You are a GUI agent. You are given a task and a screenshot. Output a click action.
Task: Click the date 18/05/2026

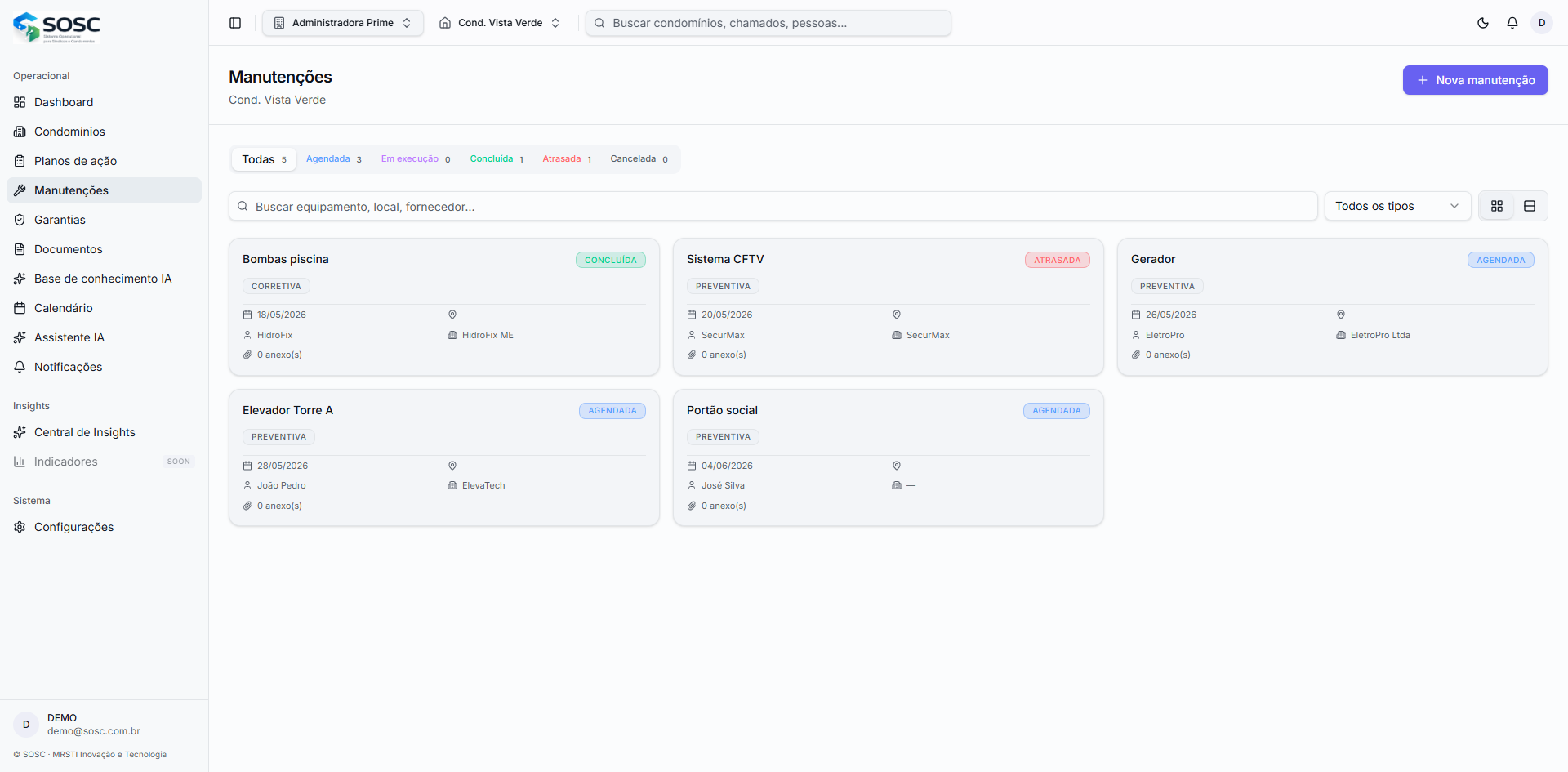(282, 315)
